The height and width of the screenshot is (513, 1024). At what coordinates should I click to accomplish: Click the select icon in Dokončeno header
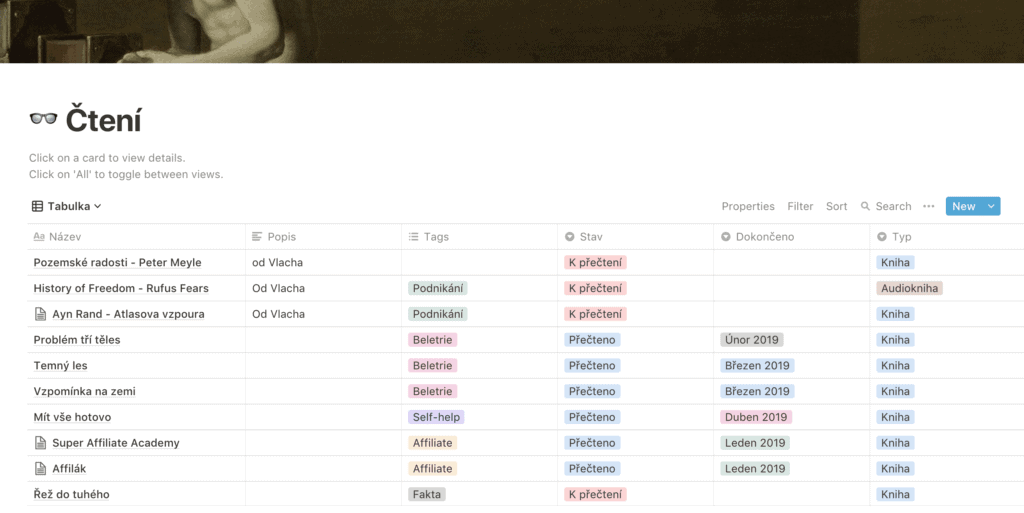(x=726, y=237)
